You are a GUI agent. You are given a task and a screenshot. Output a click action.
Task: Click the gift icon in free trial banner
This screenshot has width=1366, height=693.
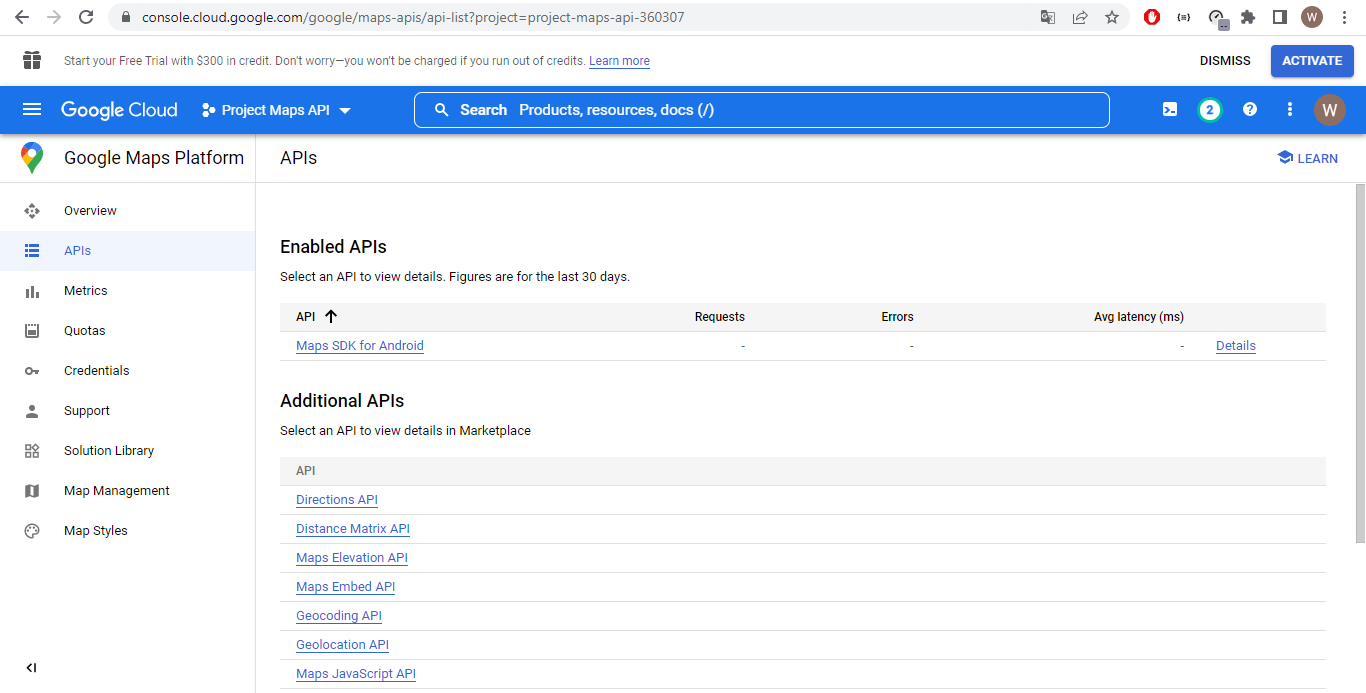click(x=32, y=61)
